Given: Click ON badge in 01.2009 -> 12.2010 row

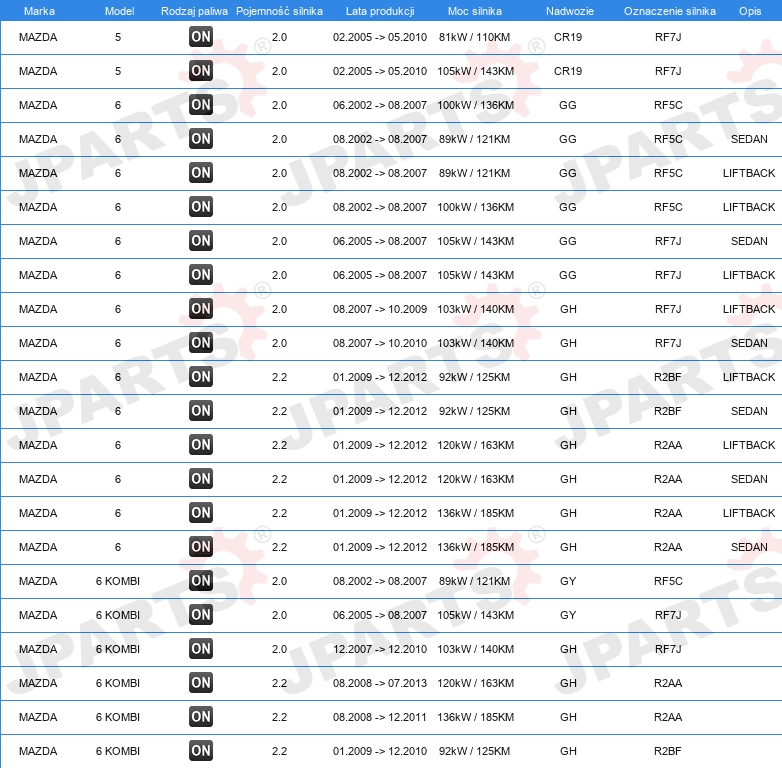Looking at the screenshot, I should (x=201, y=751).
